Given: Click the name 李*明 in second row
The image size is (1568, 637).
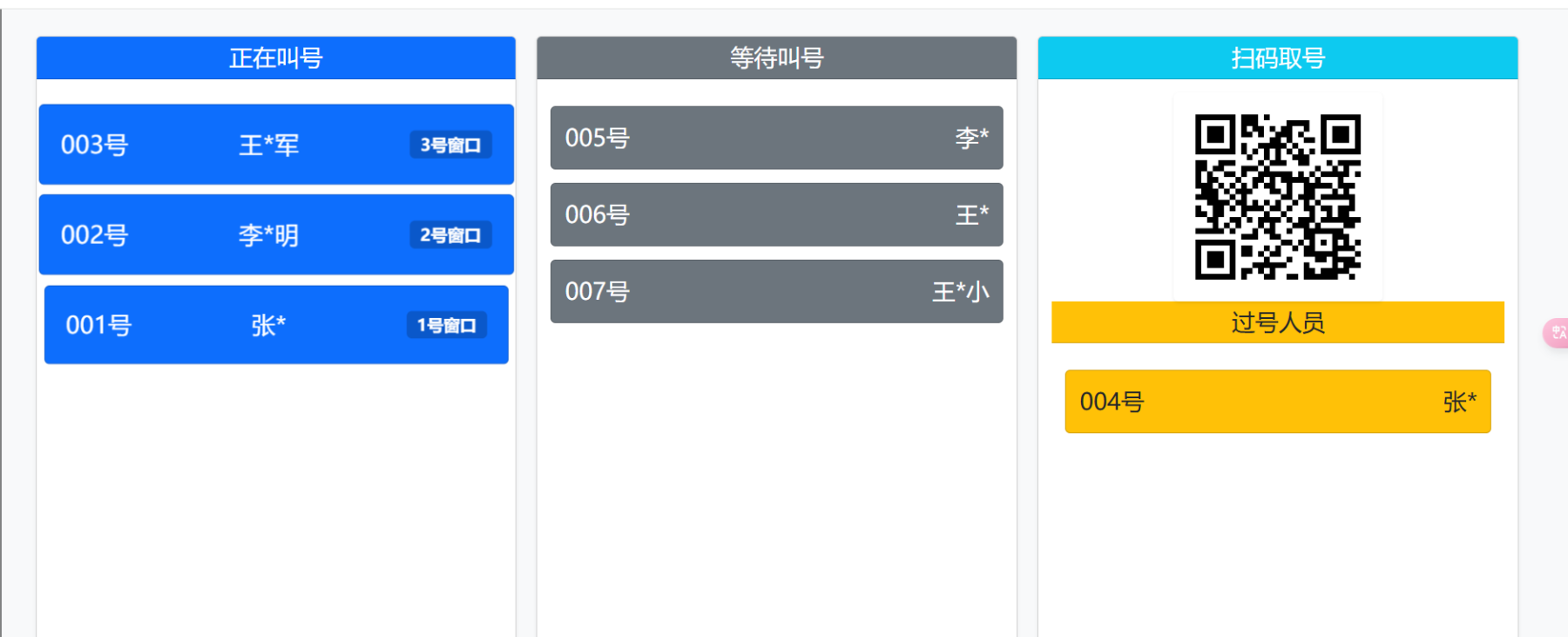Looking at the screenshot, I should coord(268,235).
